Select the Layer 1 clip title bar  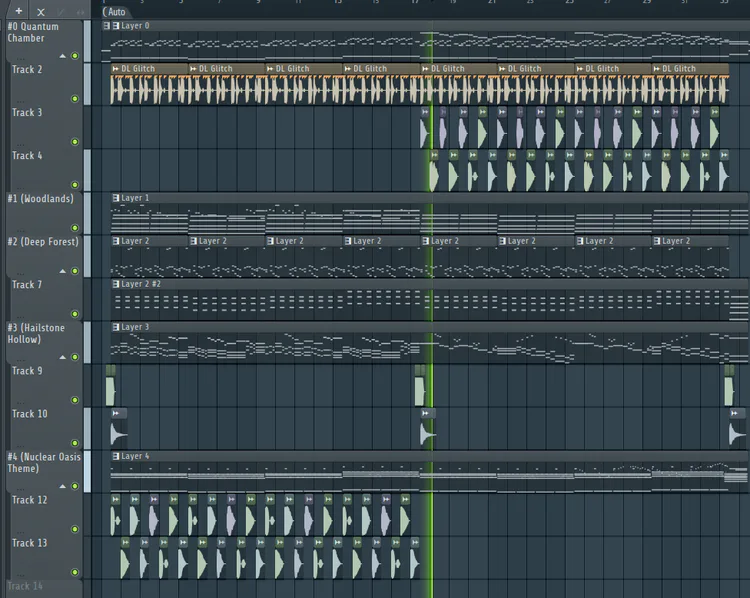(430, 198)
